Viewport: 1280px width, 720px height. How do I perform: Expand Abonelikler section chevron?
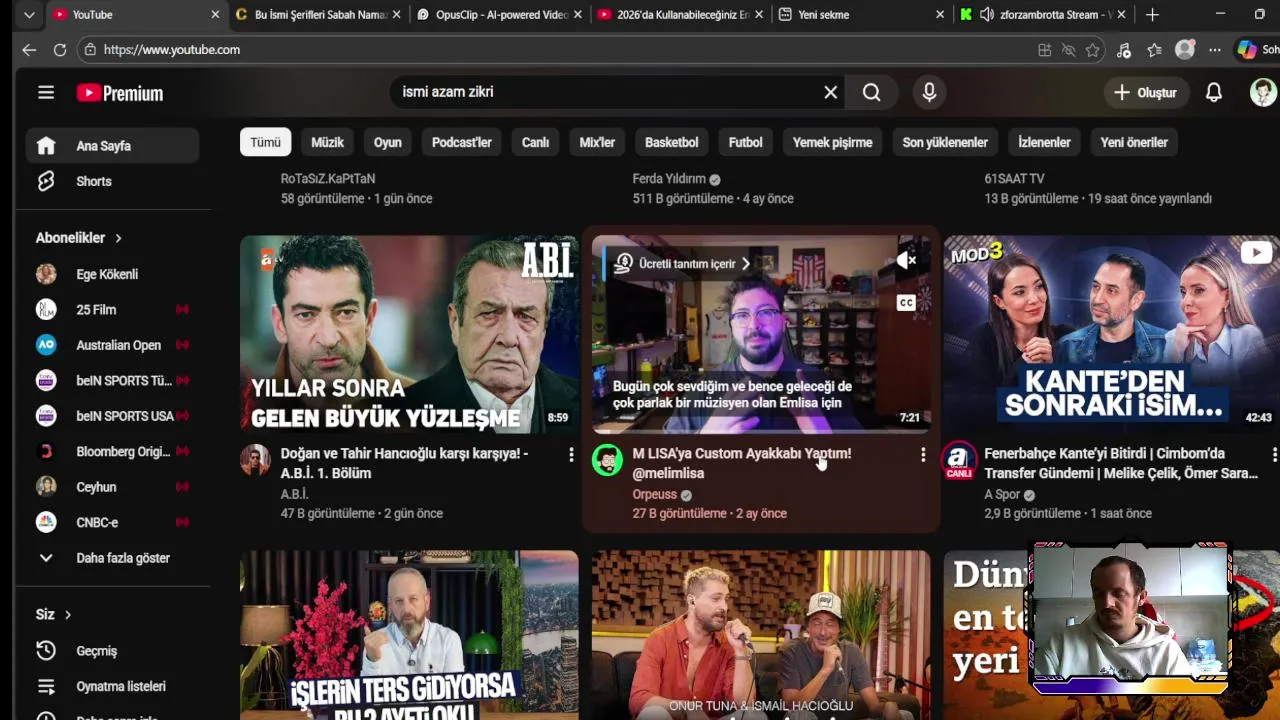click(118, 238)
